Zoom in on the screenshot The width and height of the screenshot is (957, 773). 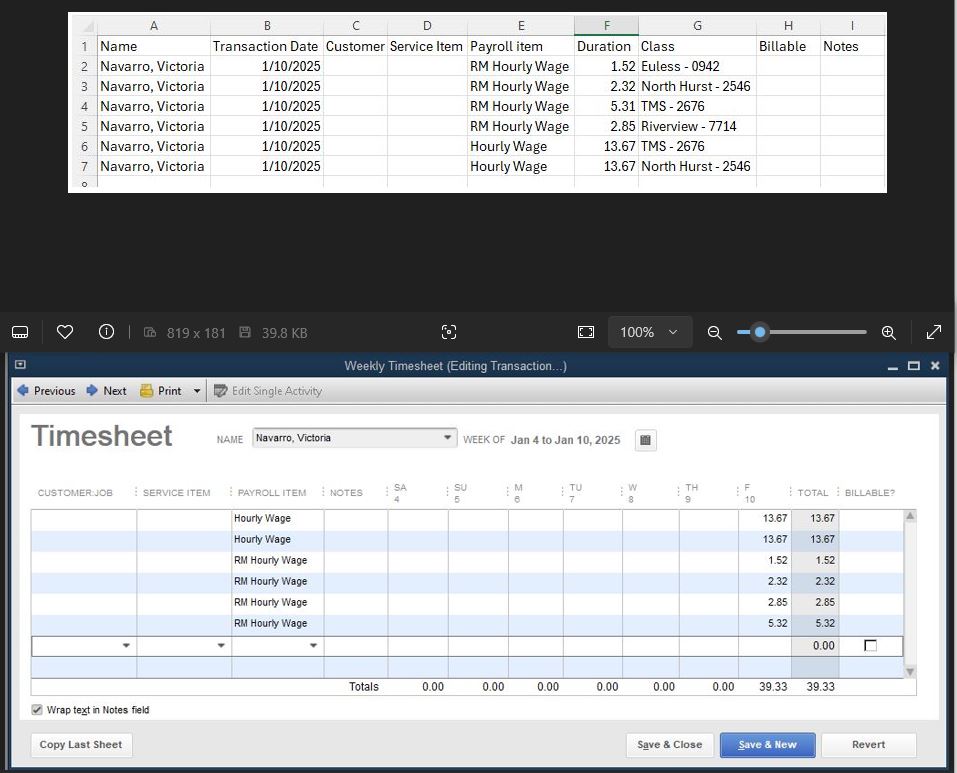888,331
